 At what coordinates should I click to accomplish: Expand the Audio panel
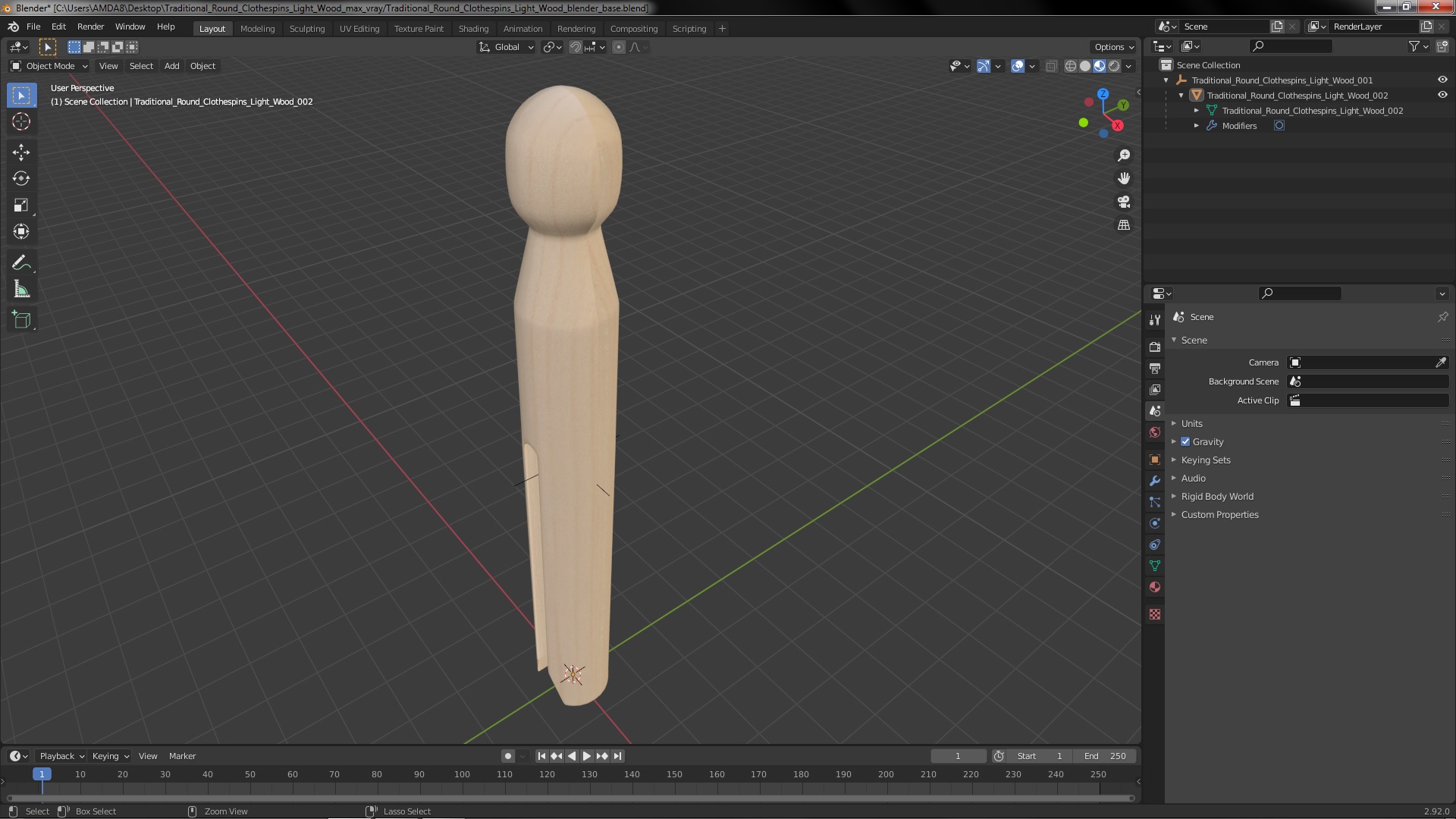point(1193,478)
